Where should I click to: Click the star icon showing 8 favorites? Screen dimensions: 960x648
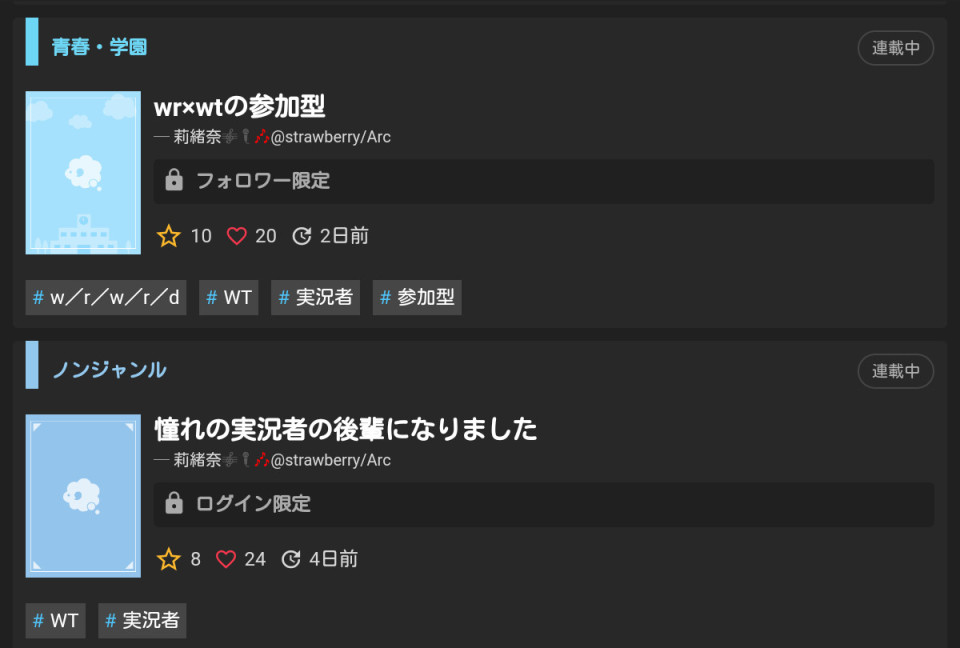click(x=168, y=559)
